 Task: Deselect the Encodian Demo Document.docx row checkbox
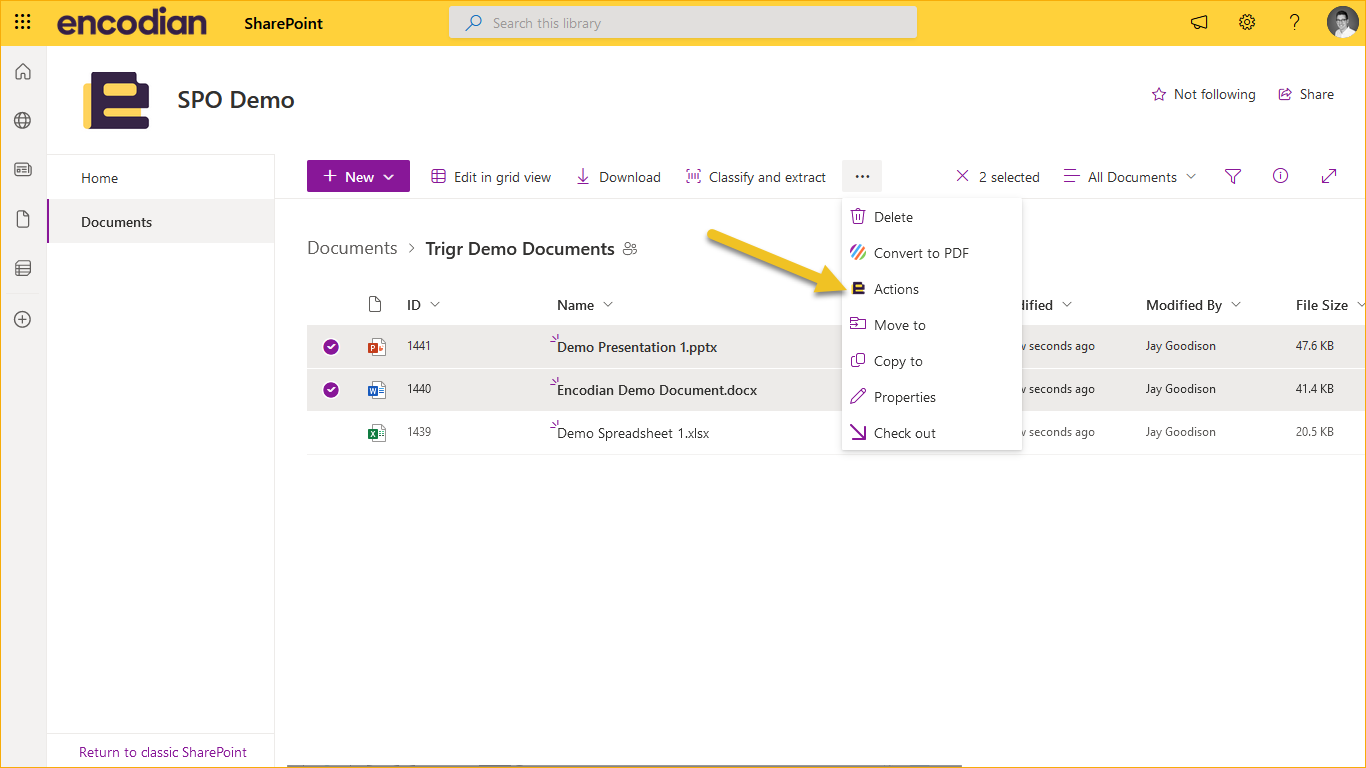point(331,390)
